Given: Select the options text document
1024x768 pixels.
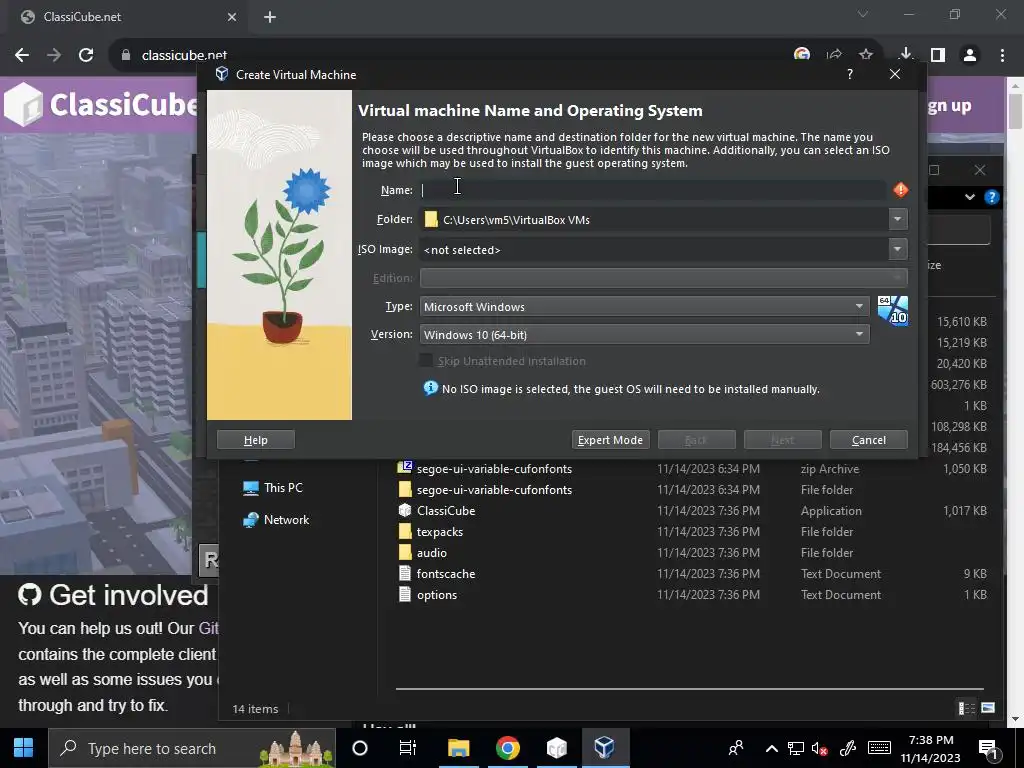Looking at the screenshot, I should click(436, 594).
